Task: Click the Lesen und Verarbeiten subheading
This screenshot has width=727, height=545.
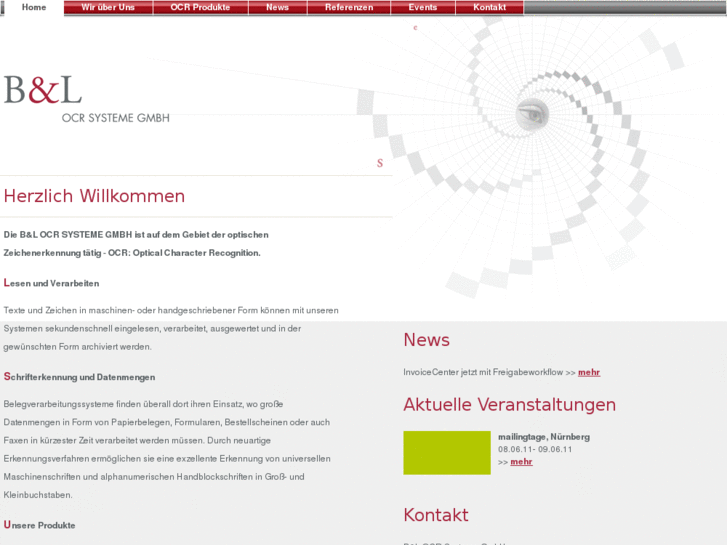Action: 51,283
